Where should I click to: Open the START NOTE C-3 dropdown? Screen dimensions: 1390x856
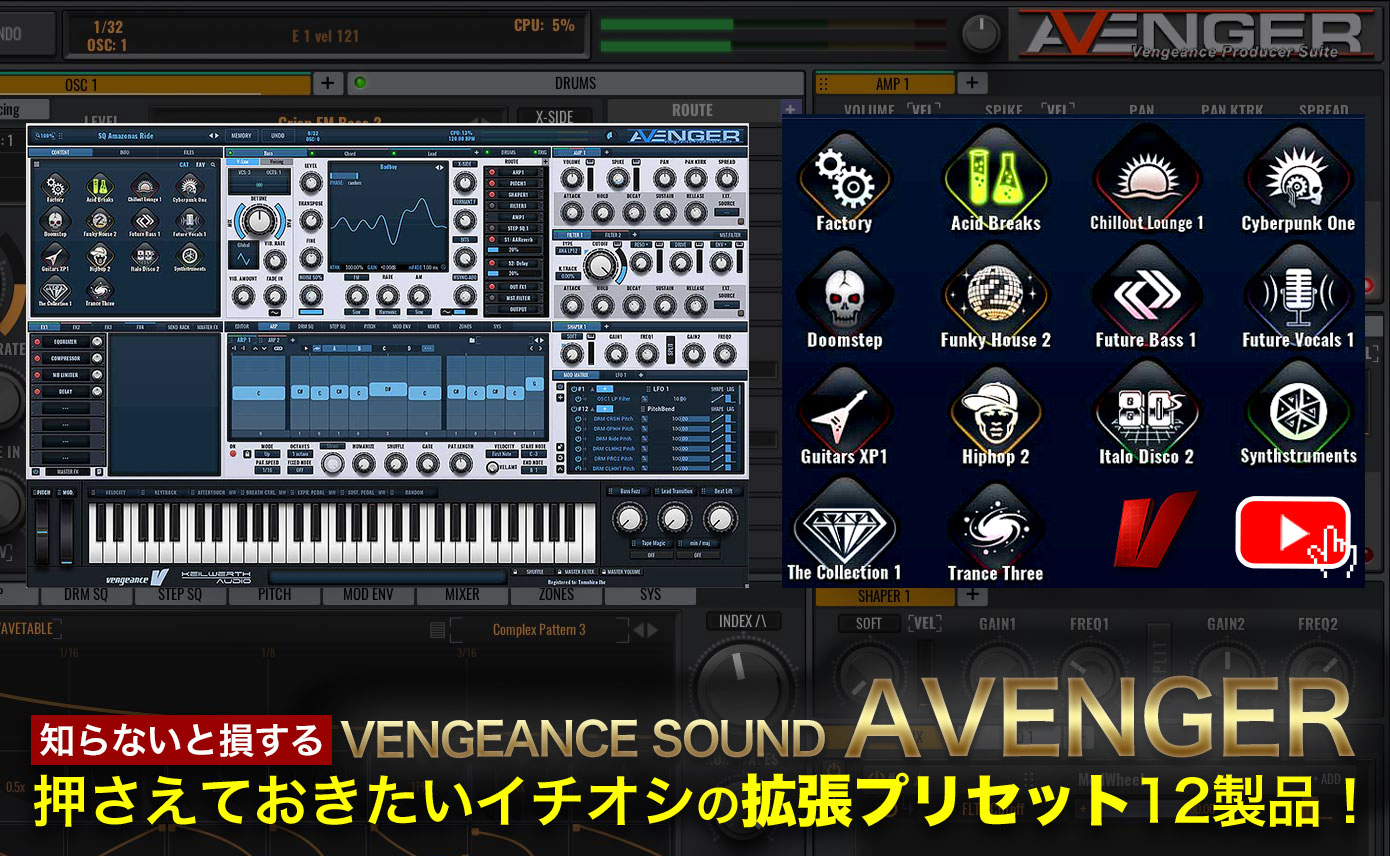click(x=536, y=454)
